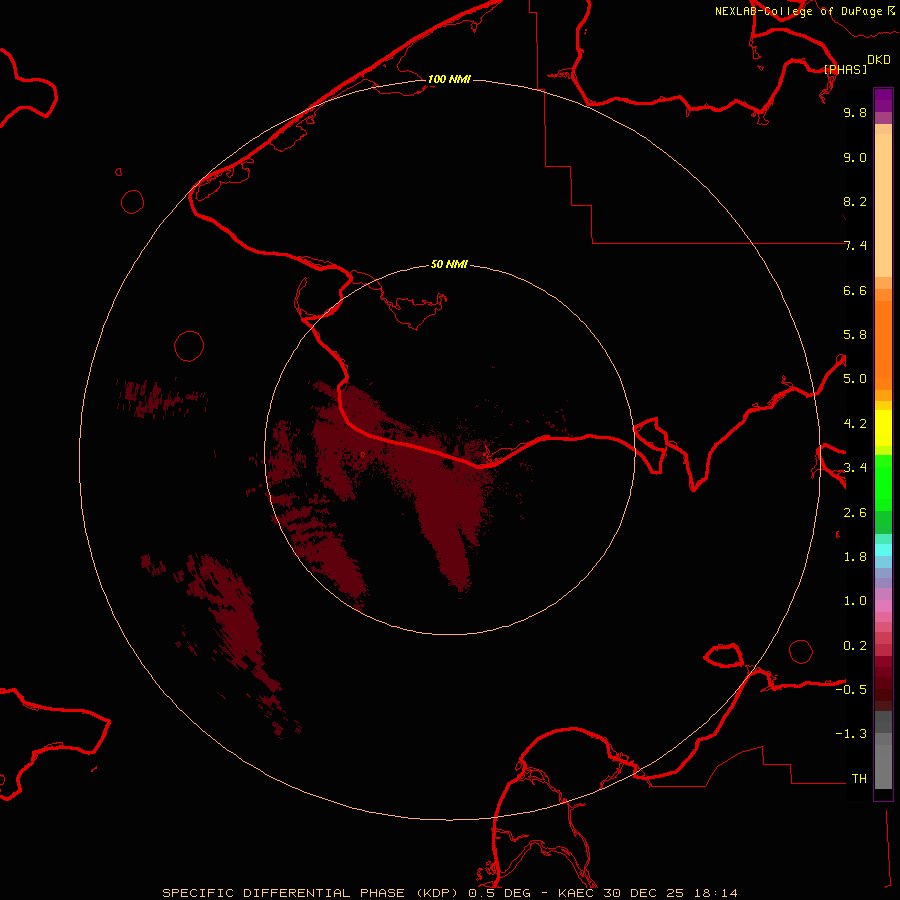
Task: Pick the cyan segment of the color bar
Action: (883, 550)
